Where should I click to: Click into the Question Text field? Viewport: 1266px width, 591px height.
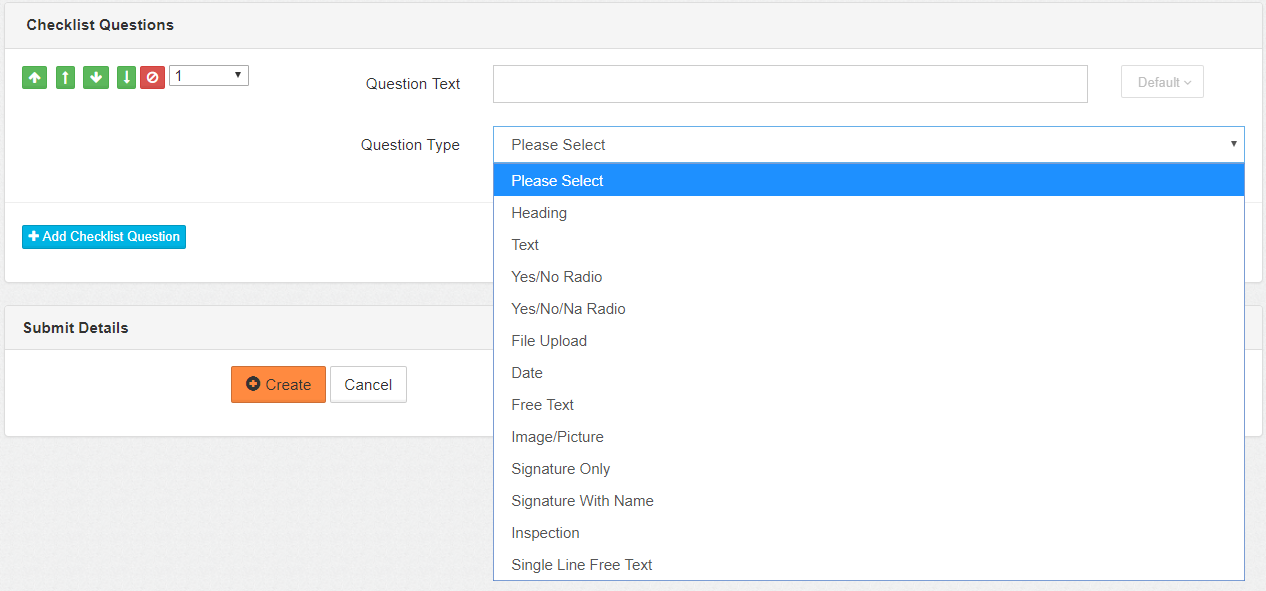click(x=790, y=84)
